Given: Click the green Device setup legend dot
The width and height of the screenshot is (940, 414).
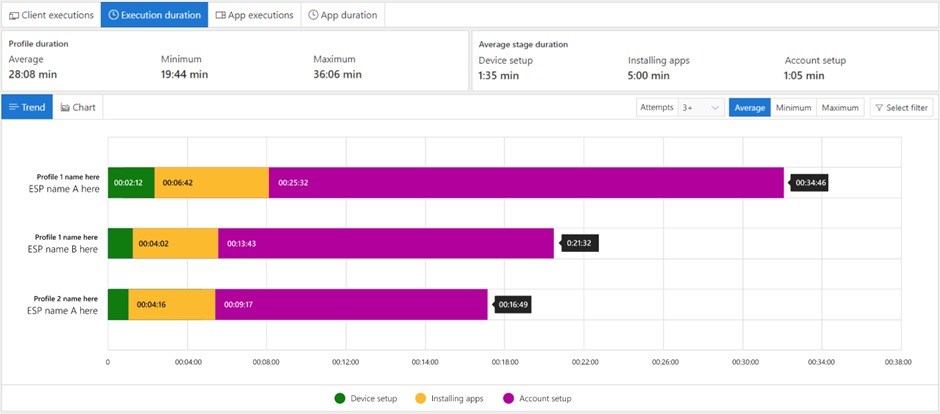Looking at the screenshot, I should pyautogui.click(x=339, y=398).
